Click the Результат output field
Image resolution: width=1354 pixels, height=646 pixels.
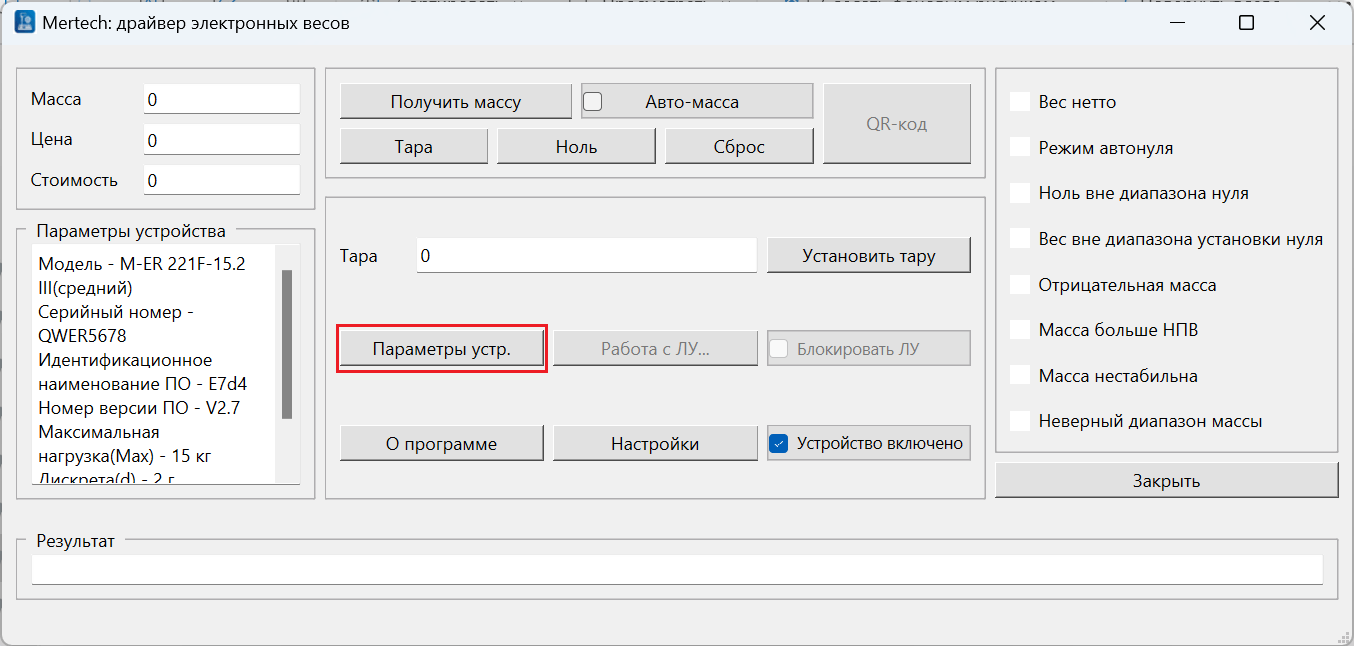(x=677, y=570)
